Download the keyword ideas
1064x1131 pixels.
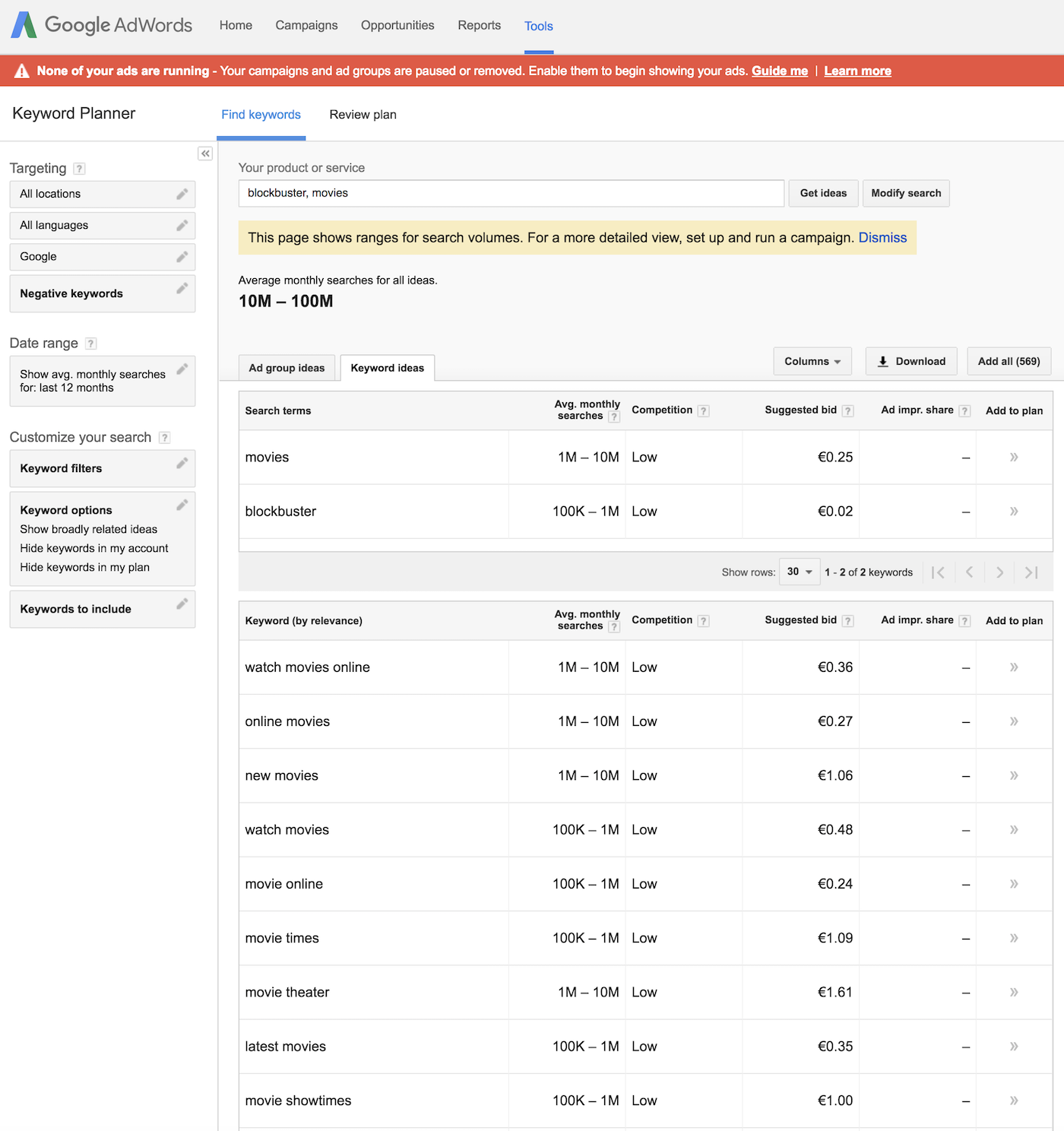pyautogui.click(x=911, y=361)
